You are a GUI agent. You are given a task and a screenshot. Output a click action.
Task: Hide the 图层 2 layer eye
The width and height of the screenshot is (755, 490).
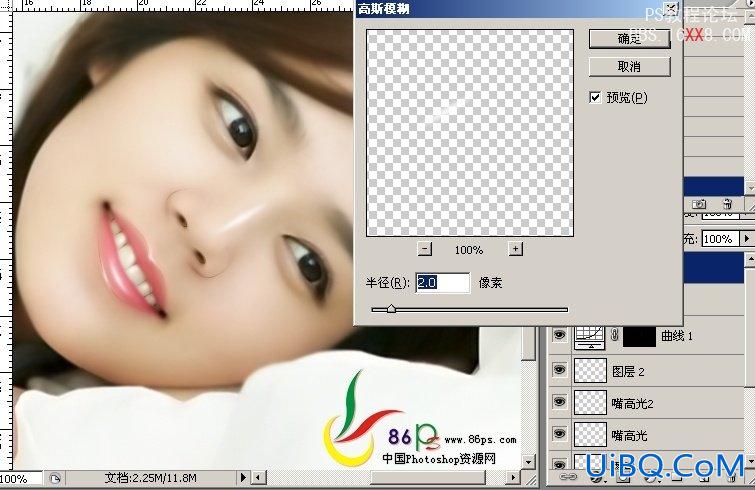(559, 370)
